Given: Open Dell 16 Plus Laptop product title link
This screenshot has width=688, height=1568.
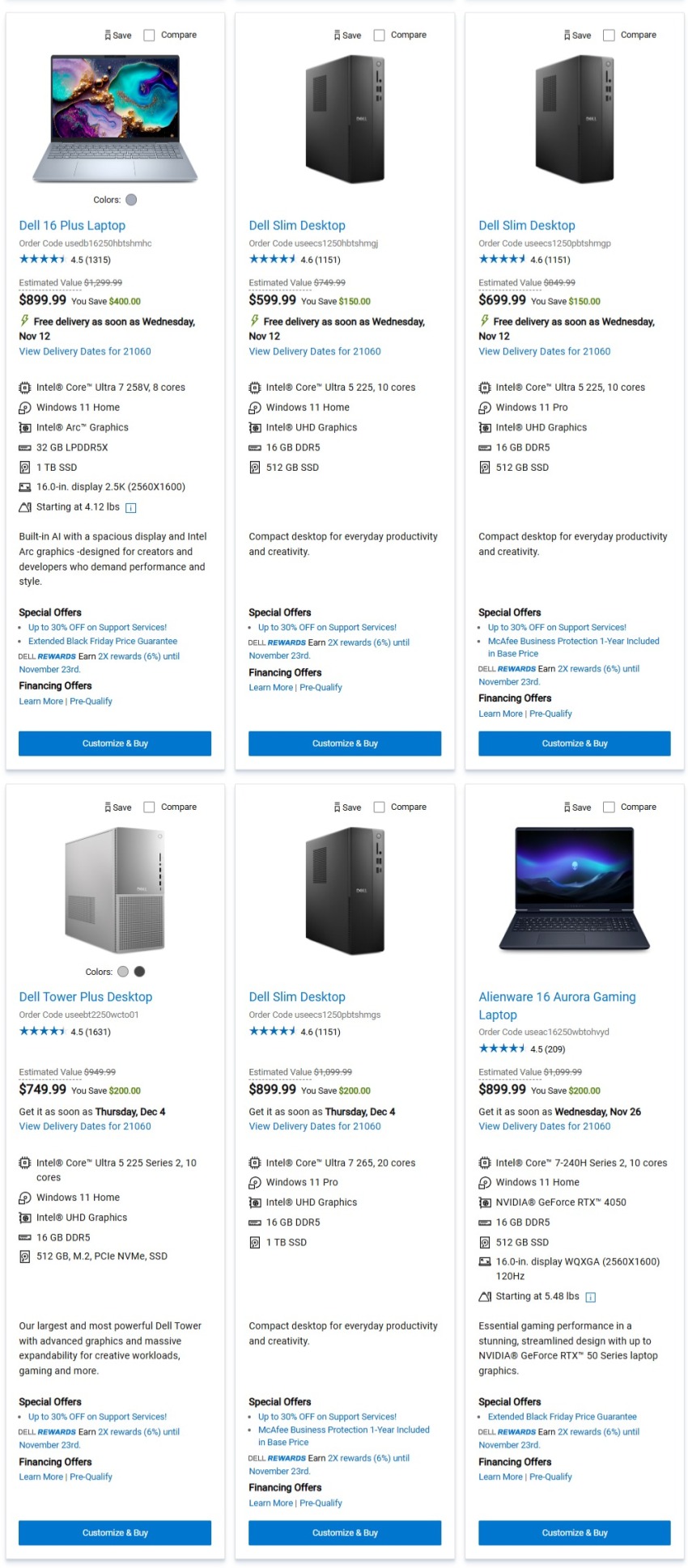Looking at the screenshot, I should coord(72,226).
